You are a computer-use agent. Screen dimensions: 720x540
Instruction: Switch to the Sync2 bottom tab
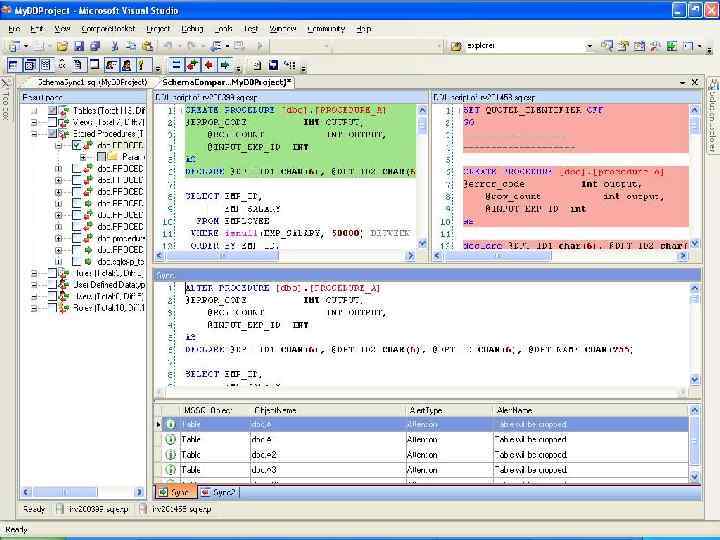[x=219, y=492]
